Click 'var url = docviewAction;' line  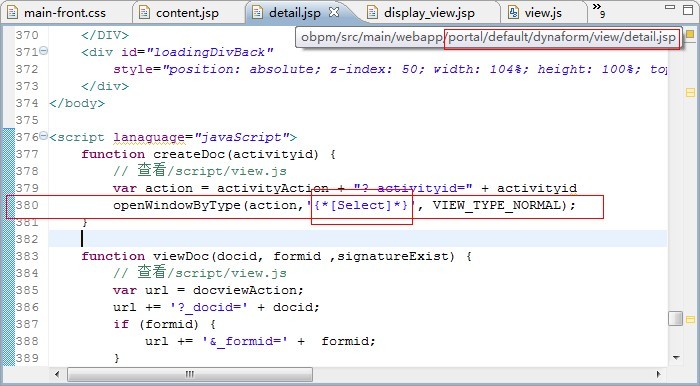208,290
